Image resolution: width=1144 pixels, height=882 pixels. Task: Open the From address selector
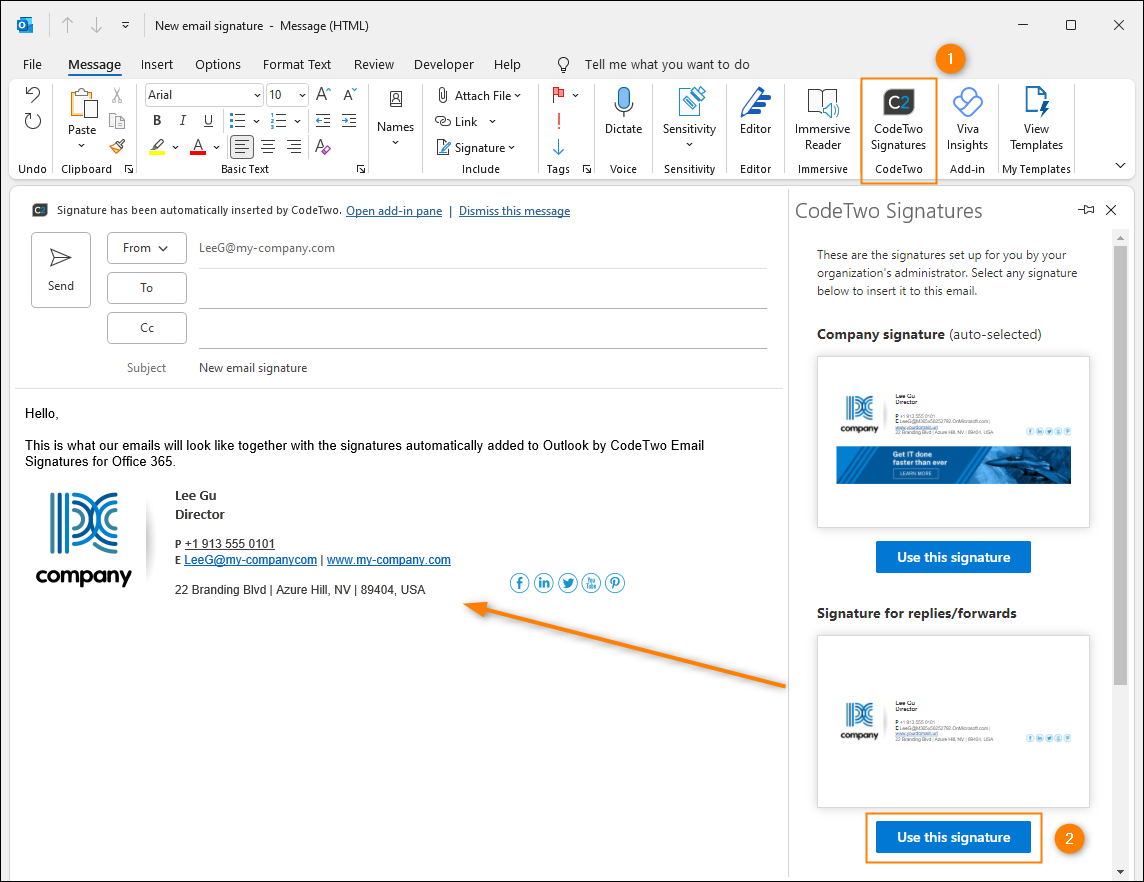pyautogui.click(x=146, y=247)
